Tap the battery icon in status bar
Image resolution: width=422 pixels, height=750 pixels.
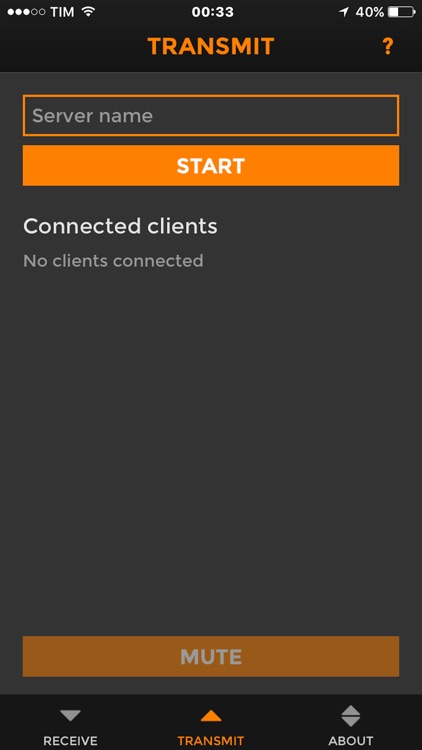(x=402, y=12)
